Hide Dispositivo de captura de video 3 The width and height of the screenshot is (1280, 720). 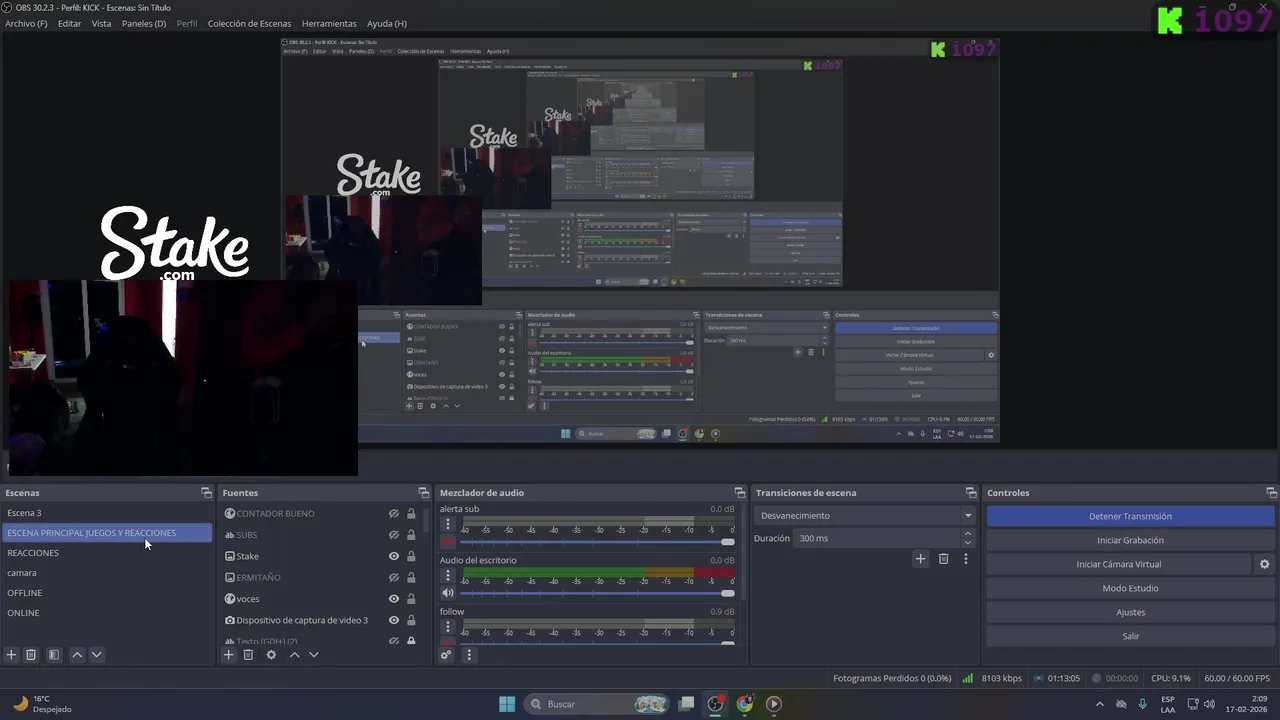coord(394,620)
